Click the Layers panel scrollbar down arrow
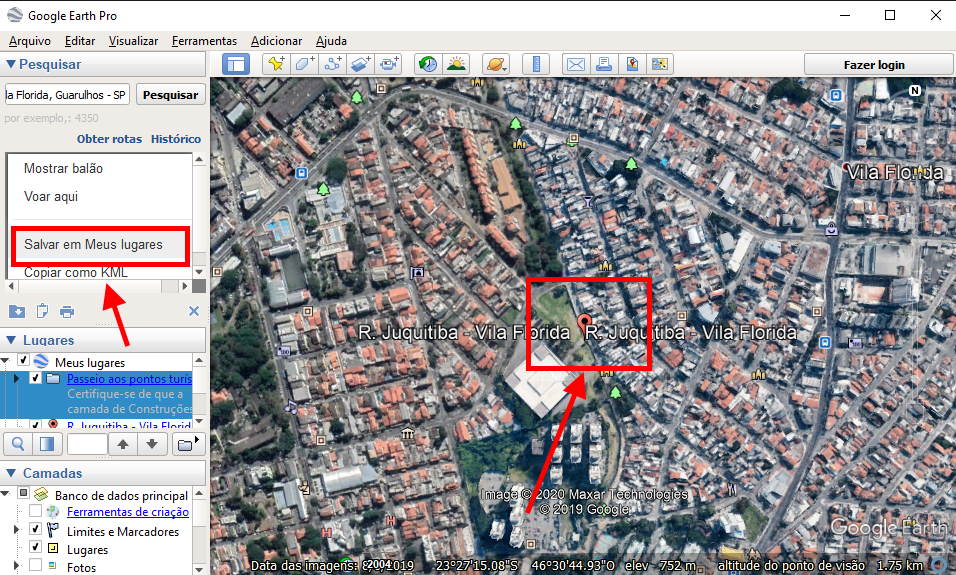956x575 pixels. [x=199, y=569]
